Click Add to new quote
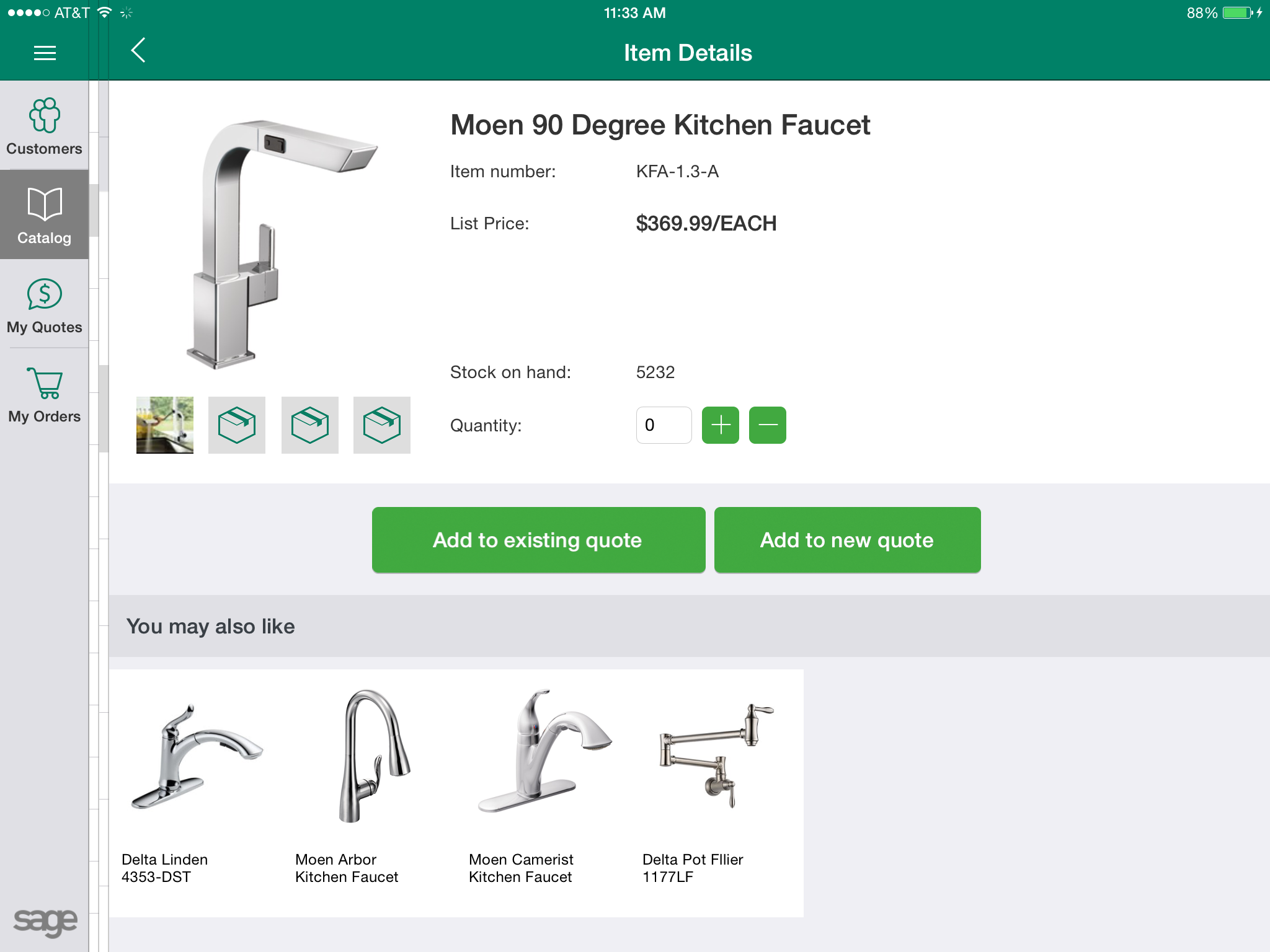1270x952 pixels. (x=846, y=539)
